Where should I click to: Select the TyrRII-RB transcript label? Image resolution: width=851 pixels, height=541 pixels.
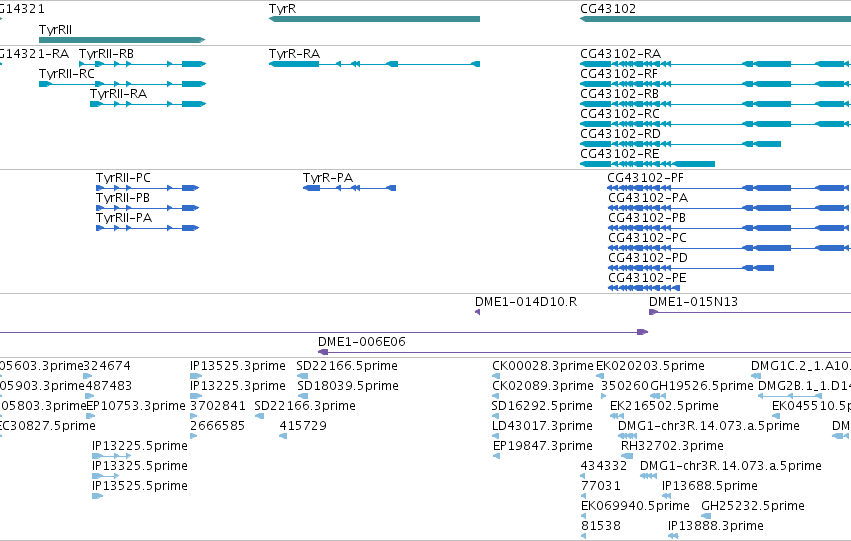(106, 54)
